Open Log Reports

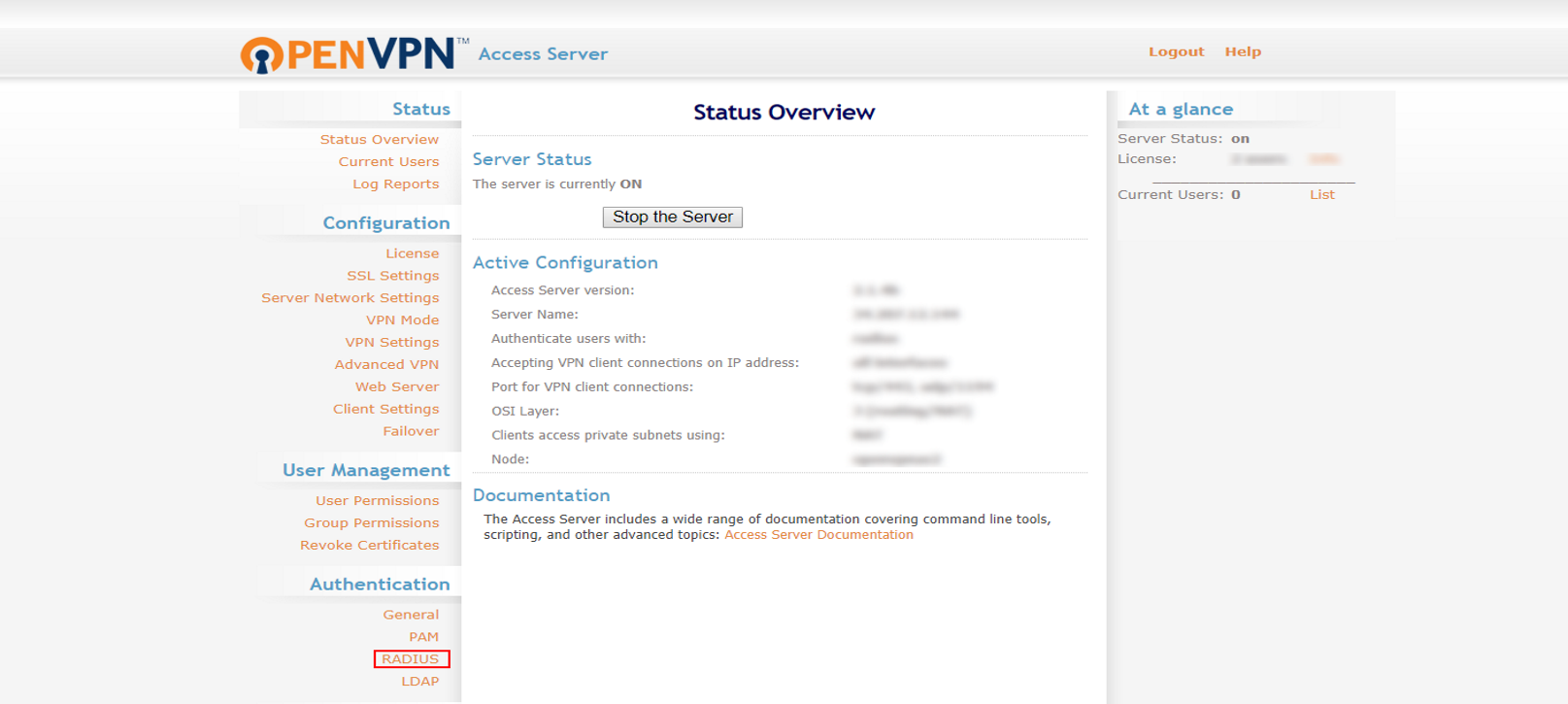click(x=396, y=184)
